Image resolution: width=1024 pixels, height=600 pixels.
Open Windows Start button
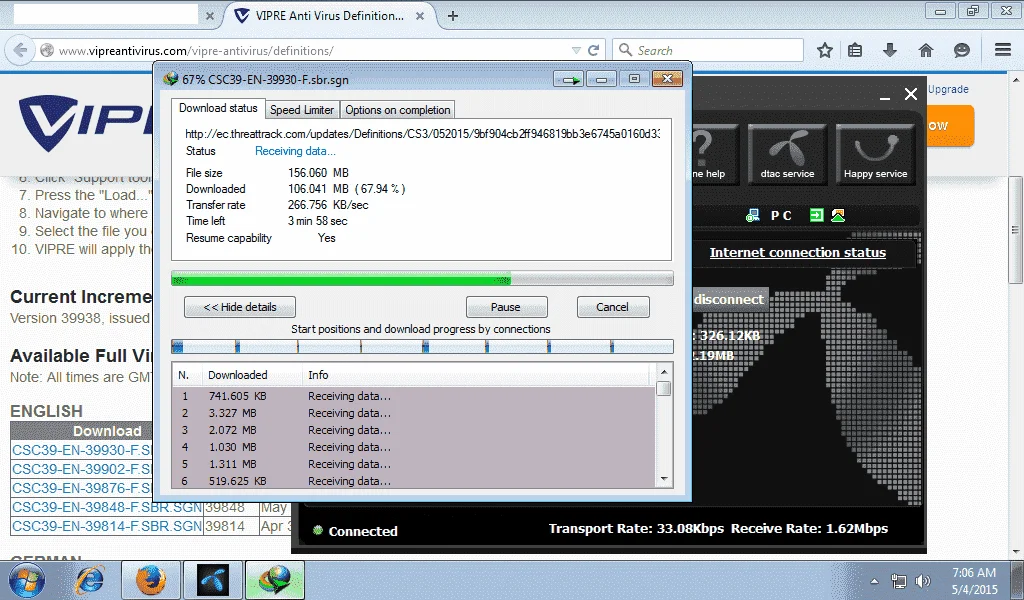click(27, 580)
